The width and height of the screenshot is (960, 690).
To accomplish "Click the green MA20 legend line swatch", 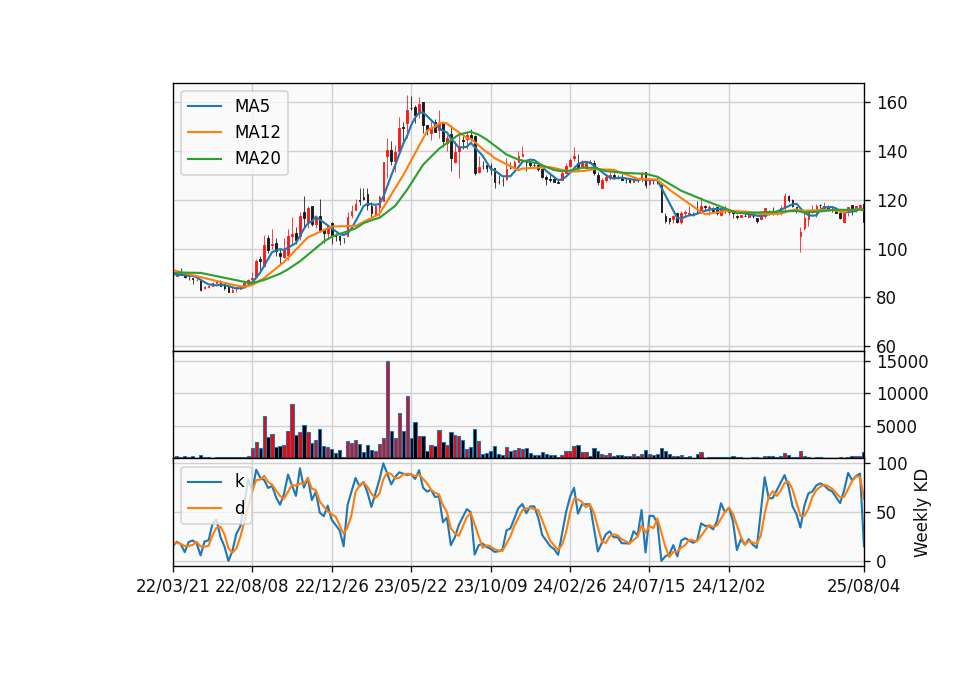I will coord(204,159).
